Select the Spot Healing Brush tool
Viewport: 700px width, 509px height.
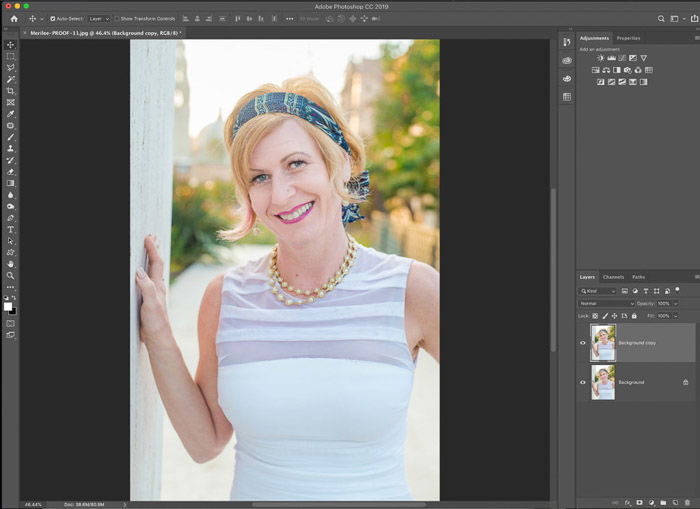point(10,126)
